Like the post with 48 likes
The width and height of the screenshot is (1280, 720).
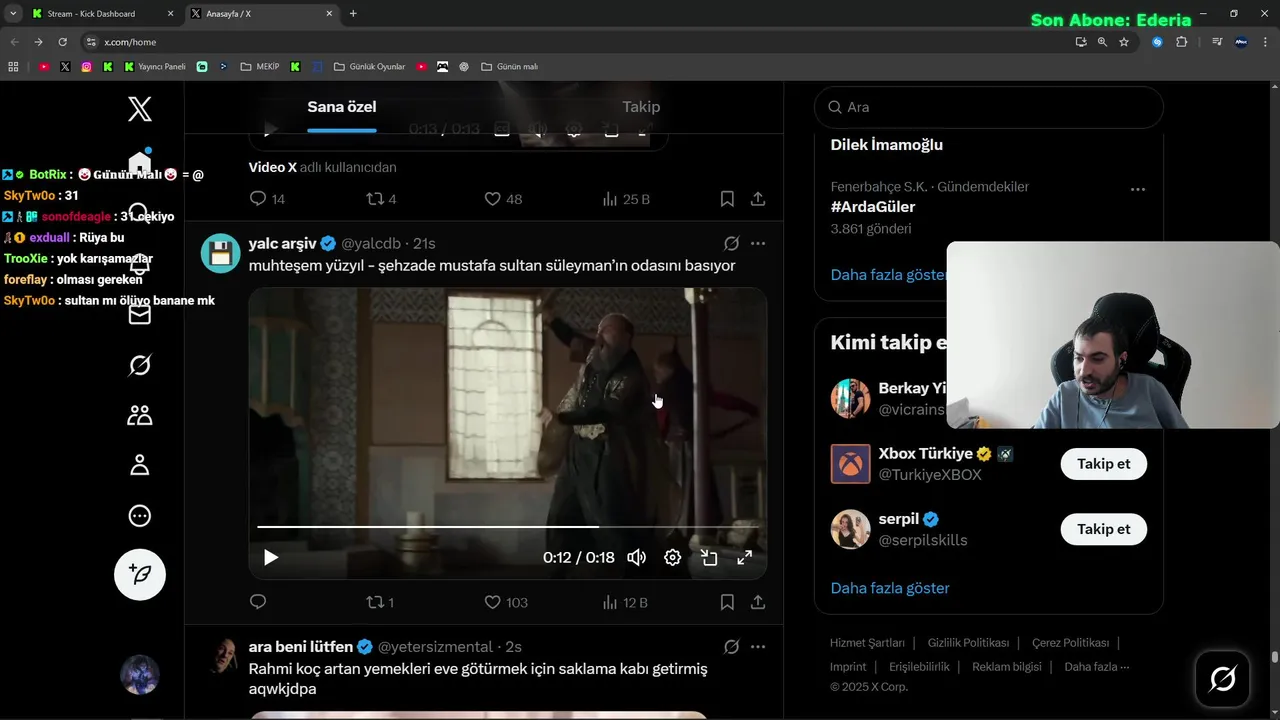coord(503,199)
